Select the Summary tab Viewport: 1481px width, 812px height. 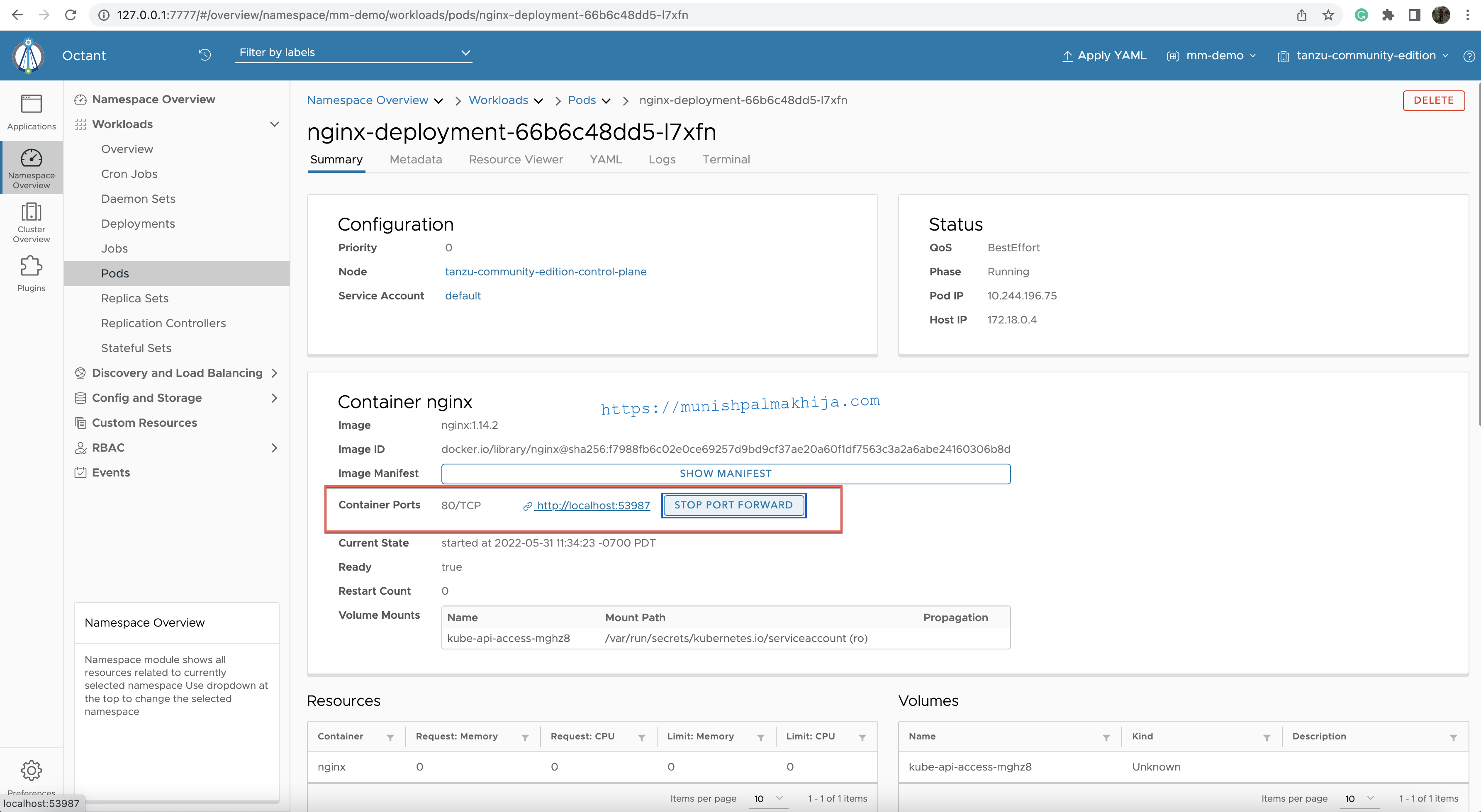[x=336, y=159]
